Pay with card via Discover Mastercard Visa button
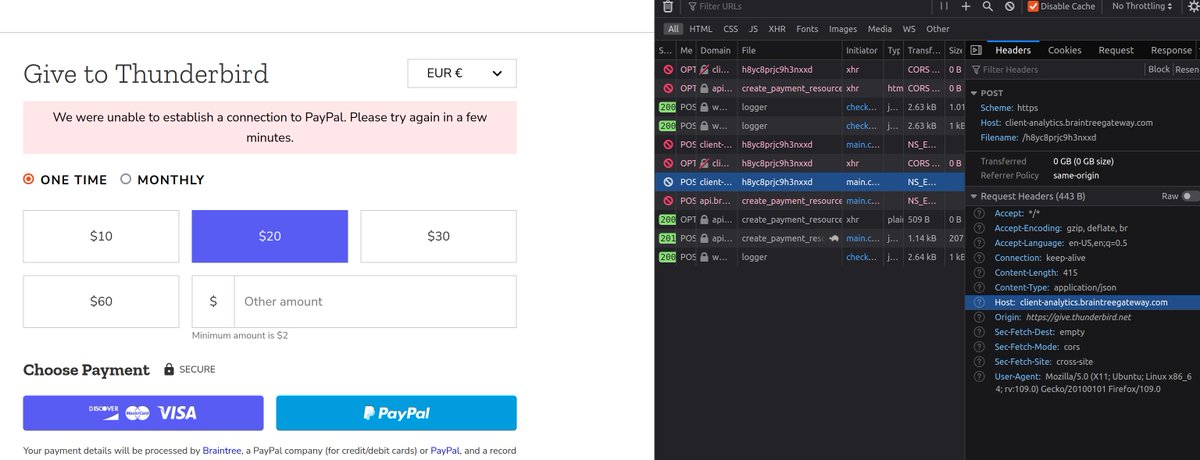The image size is (1200, 460). point(143,413)
